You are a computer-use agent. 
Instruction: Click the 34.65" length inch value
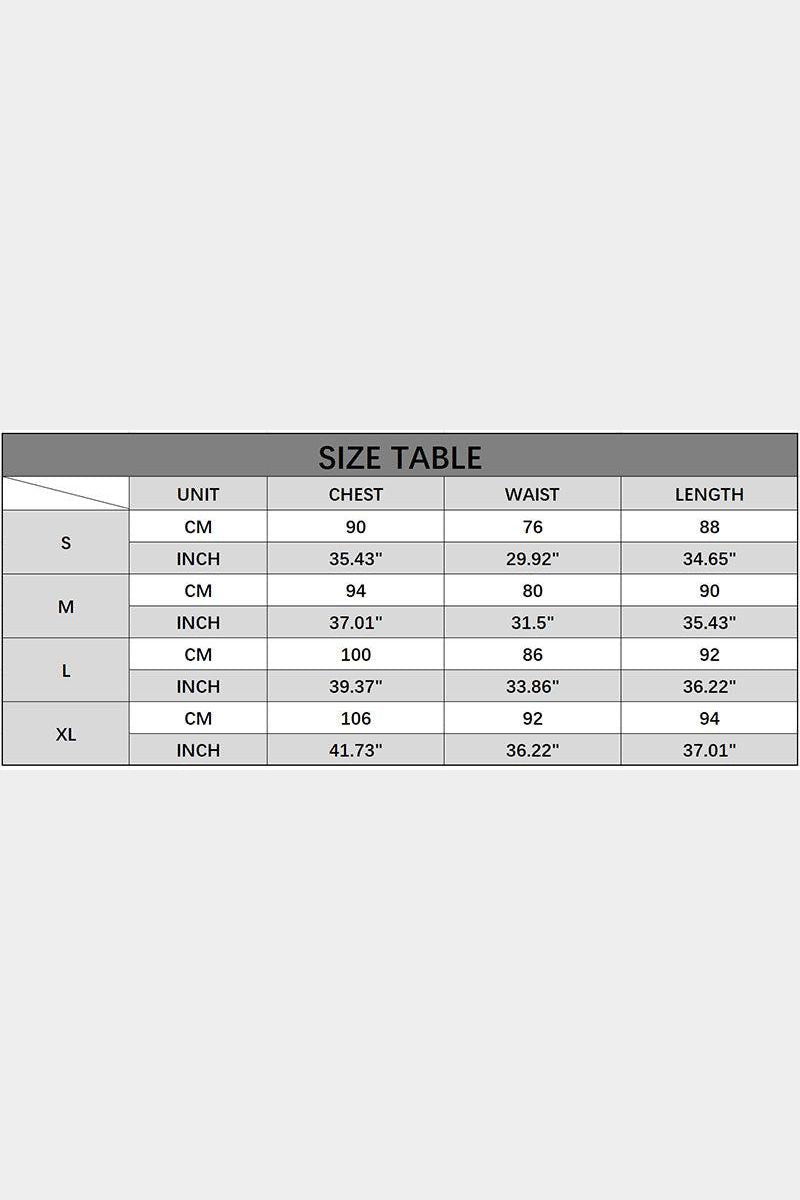coord(709,559)
